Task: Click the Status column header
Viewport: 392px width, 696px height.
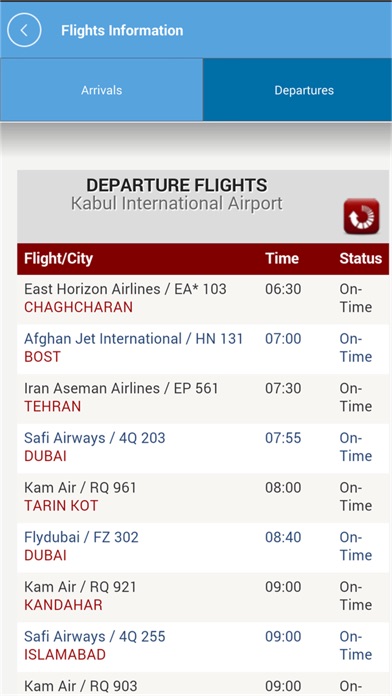Action: (360, 258)
